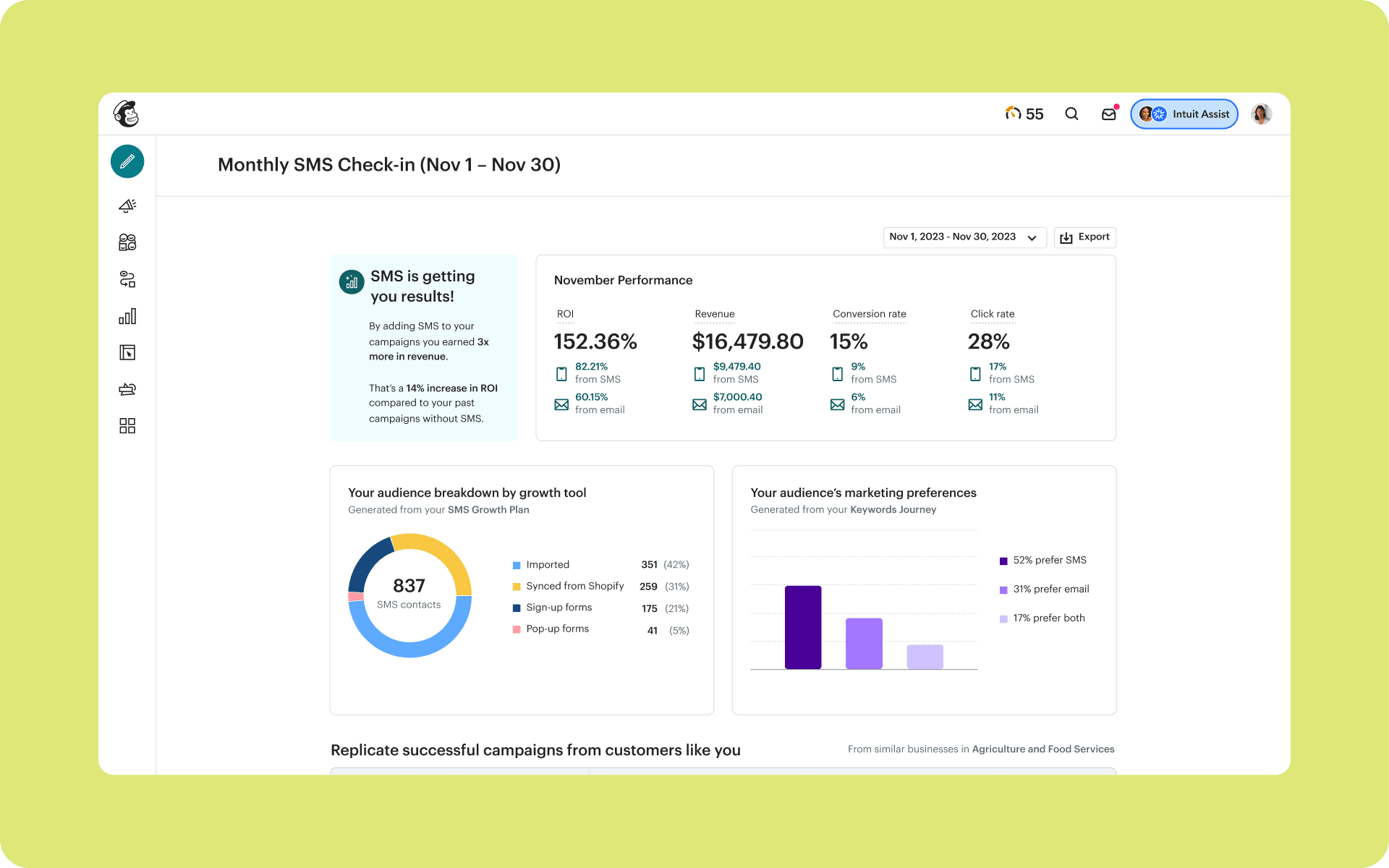Open the Audience icon in sidebar
Screen dimensions: 1389x868
click(x=127, y=242)
